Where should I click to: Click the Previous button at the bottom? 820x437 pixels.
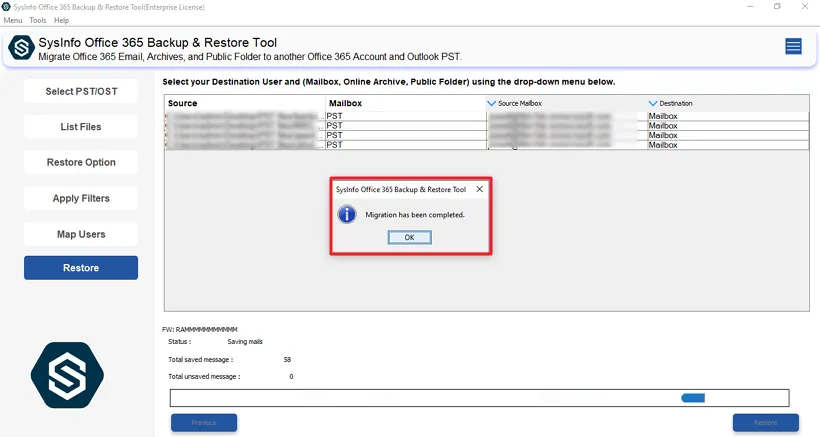[204, 422]
